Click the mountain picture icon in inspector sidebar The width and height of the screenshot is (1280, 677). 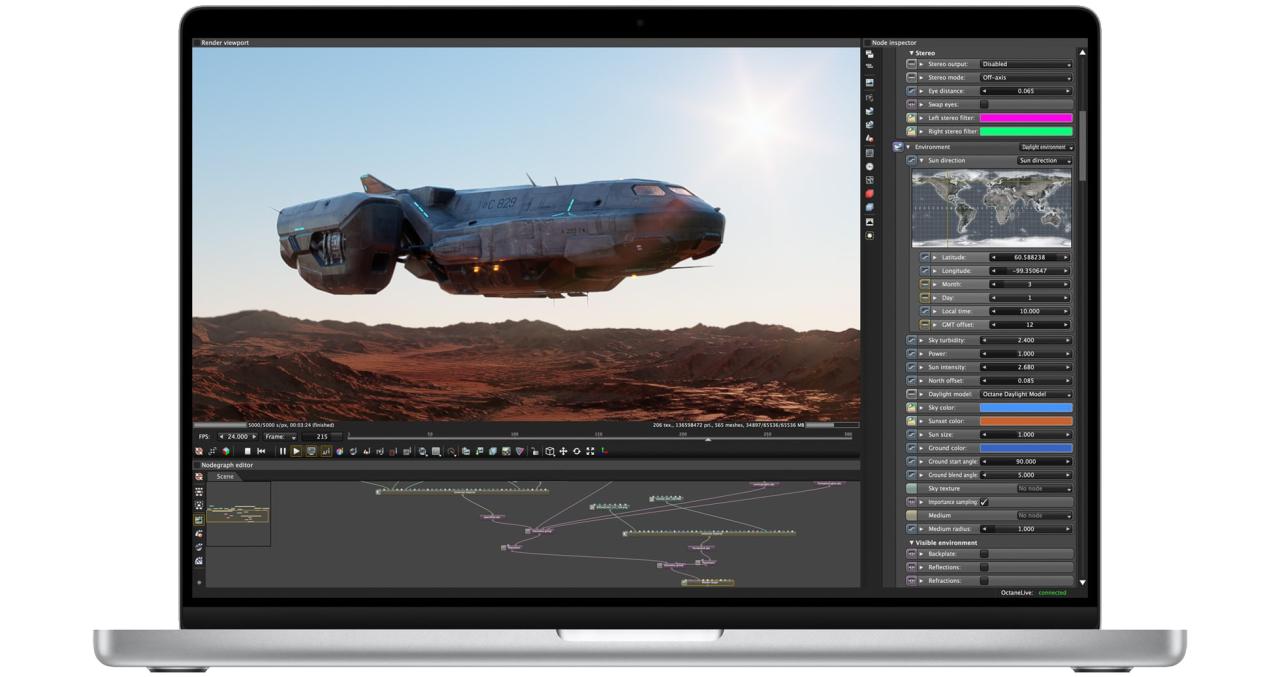click(x=869, y=221)
